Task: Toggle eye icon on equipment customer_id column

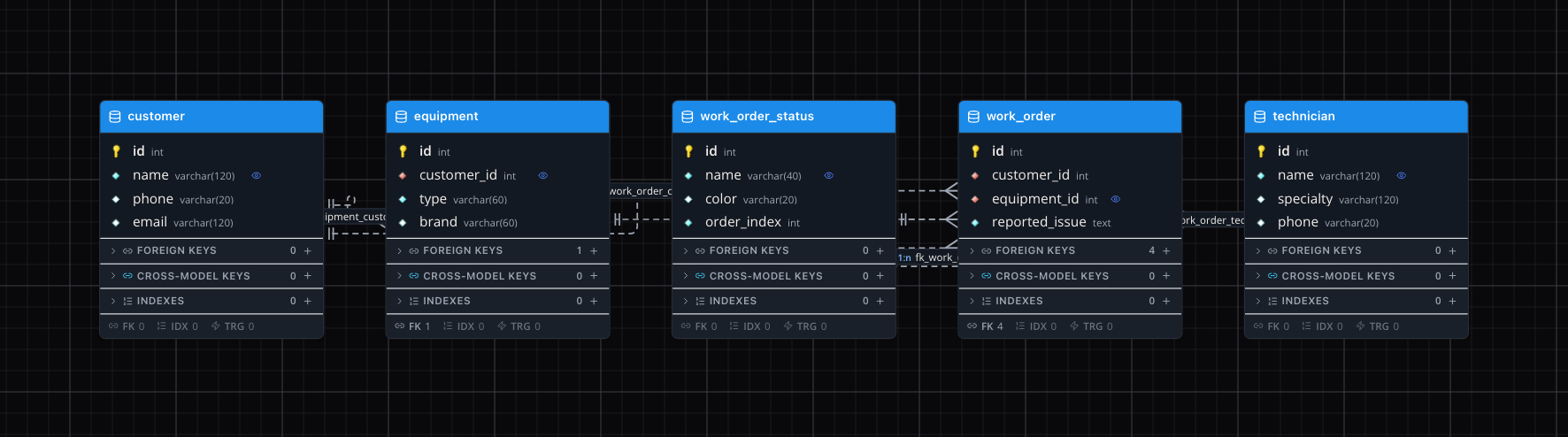Action: pyautogui.click(x=543, y=176)
